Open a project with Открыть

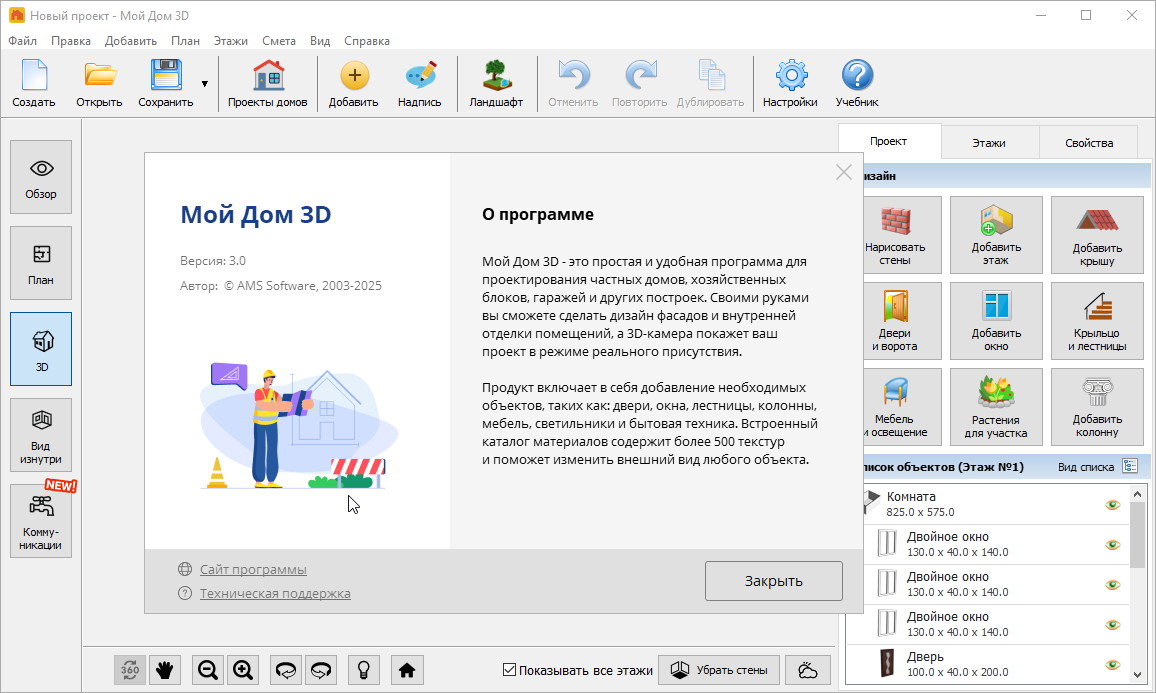click(x=99, y=84)
